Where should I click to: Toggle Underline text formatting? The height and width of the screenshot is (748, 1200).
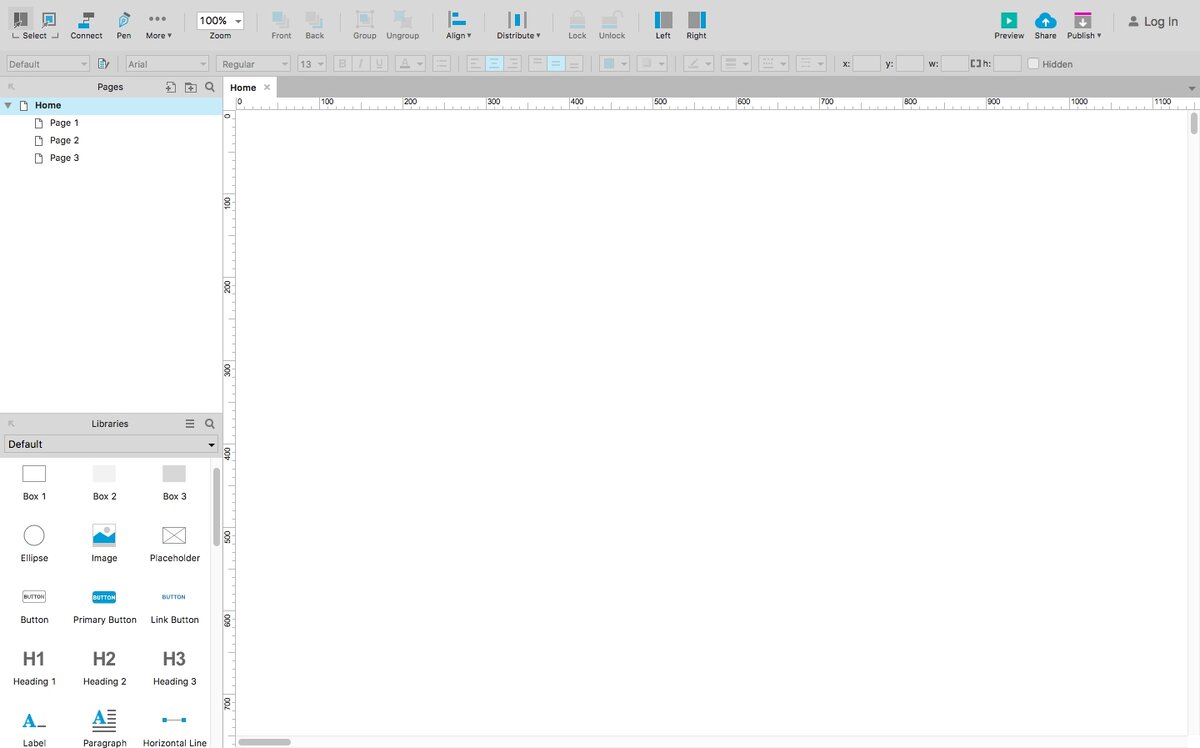coord(379,64)
